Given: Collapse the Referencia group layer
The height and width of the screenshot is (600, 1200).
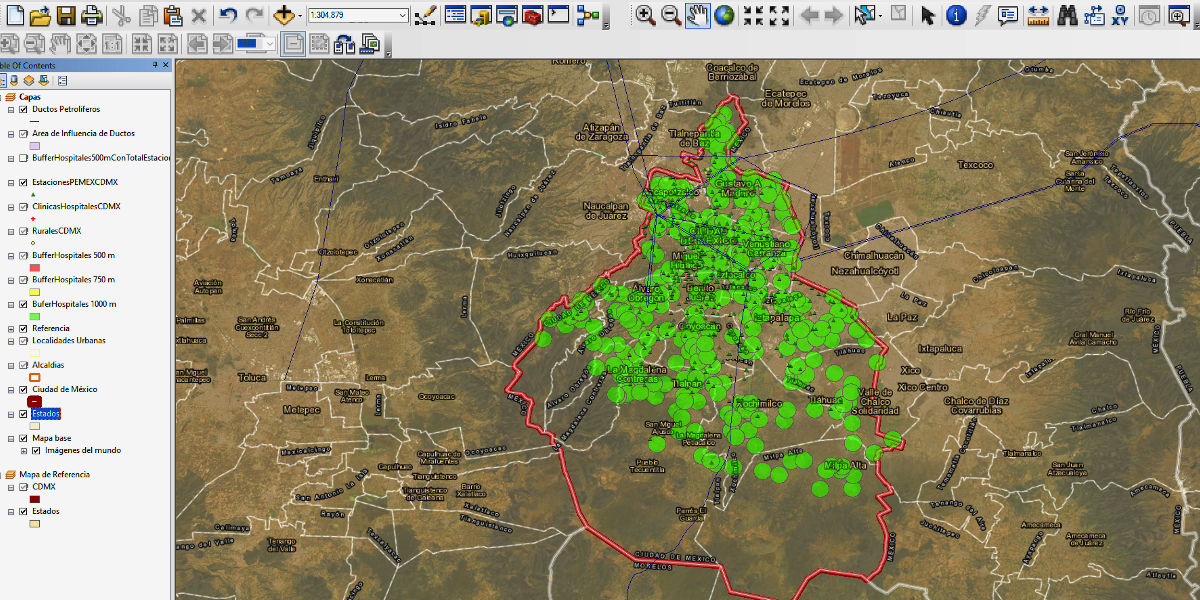Looking at the screenshot, I should tap(11, 328).
